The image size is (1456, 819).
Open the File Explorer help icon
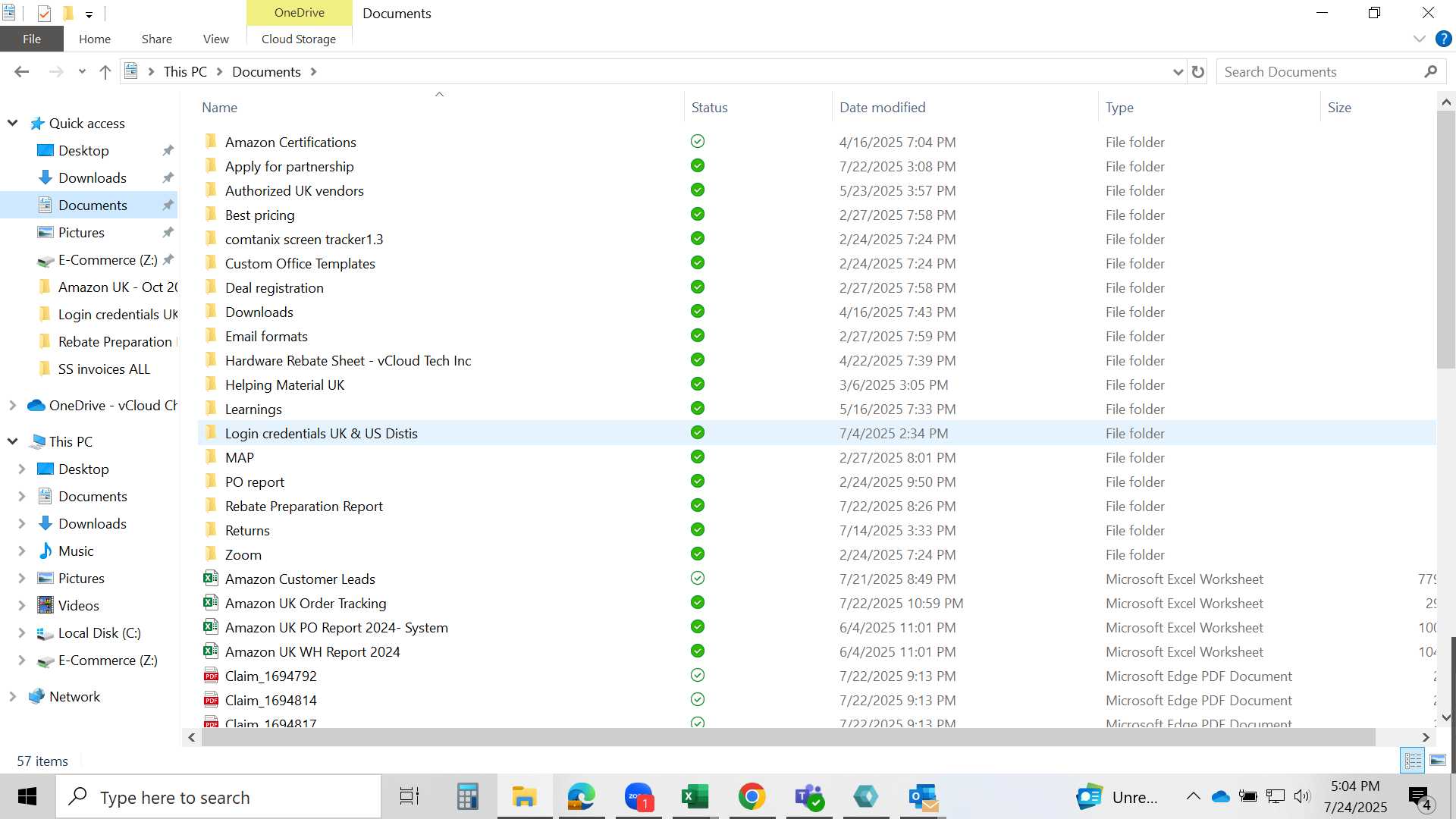tap(1443, 39)
